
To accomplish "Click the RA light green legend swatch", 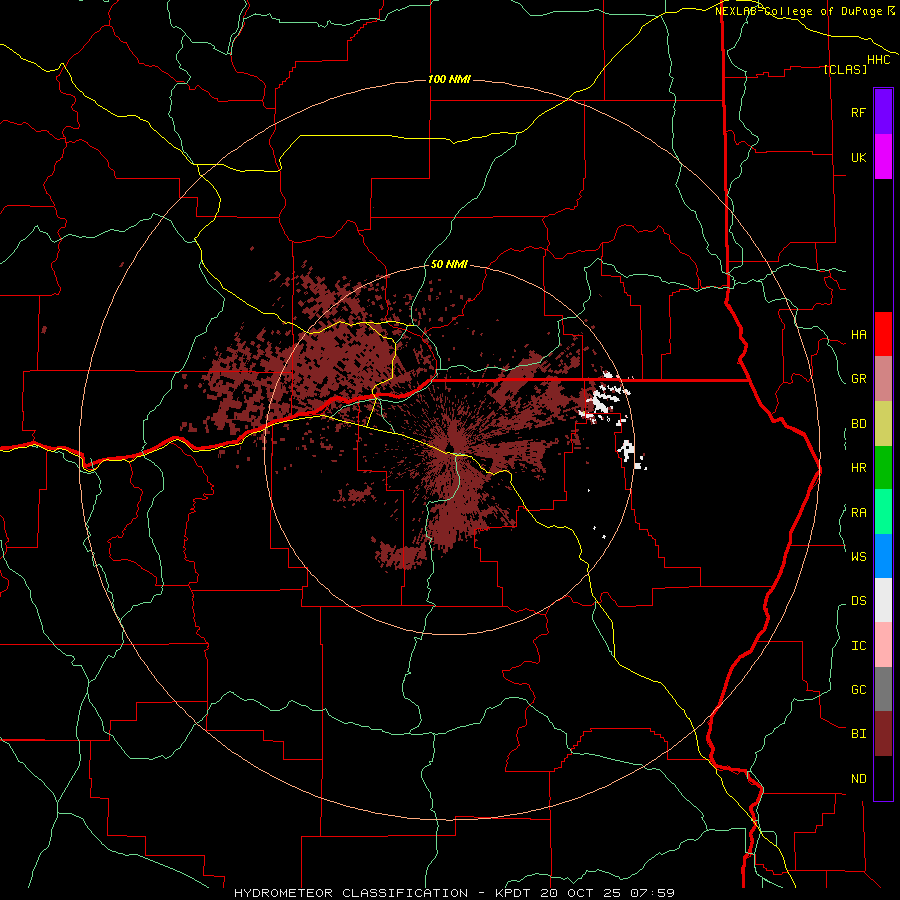I will (883, 512).
